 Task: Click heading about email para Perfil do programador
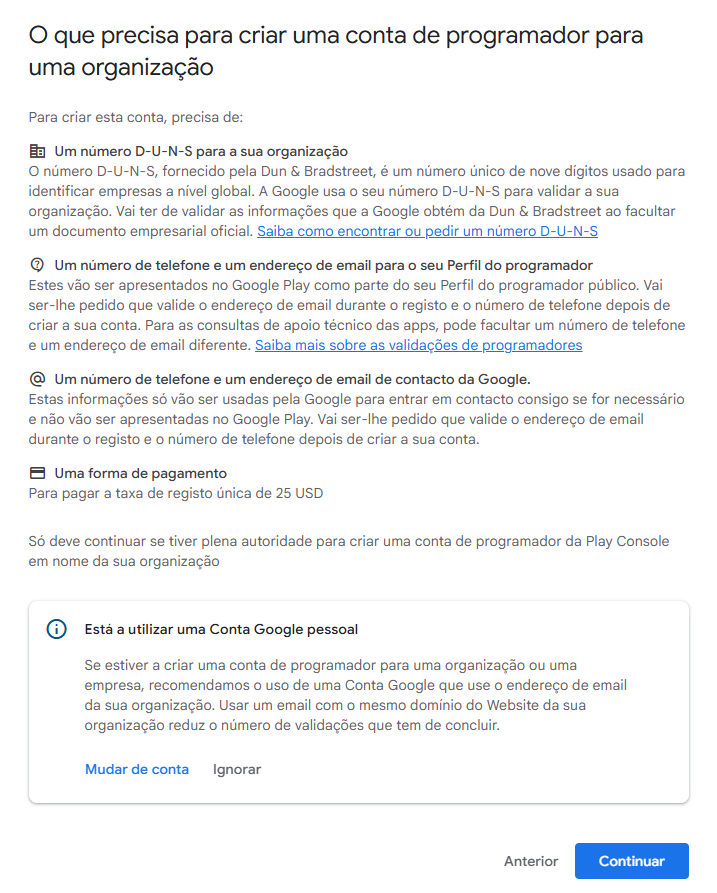tap(323, 265)
